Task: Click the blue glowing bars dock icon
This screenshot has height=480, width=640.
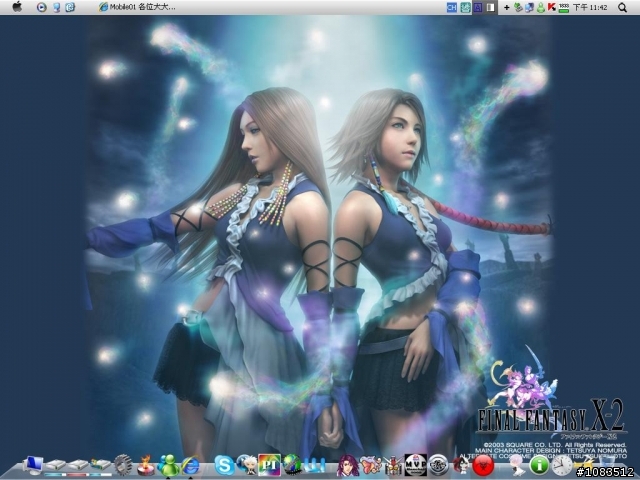Action: 314,465
